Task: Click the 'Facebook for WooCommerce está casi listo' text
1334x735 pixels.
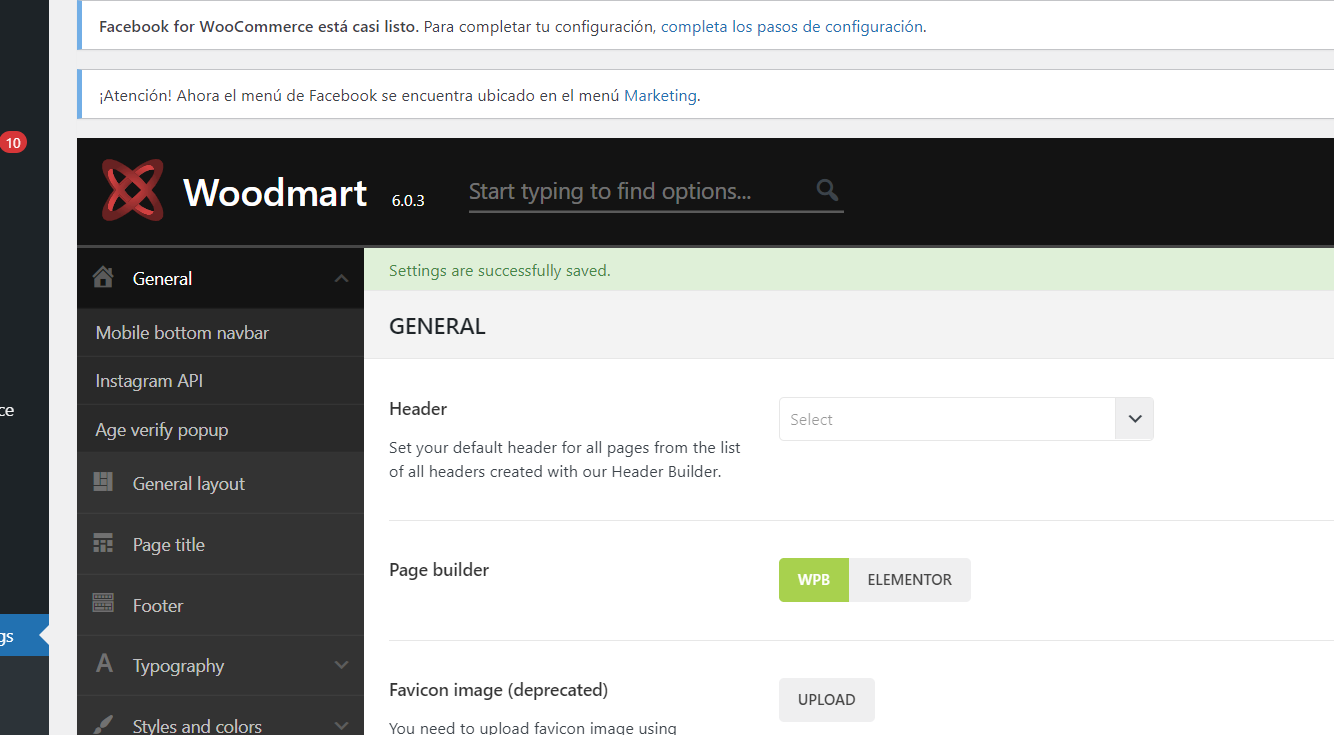Action: 258,27
